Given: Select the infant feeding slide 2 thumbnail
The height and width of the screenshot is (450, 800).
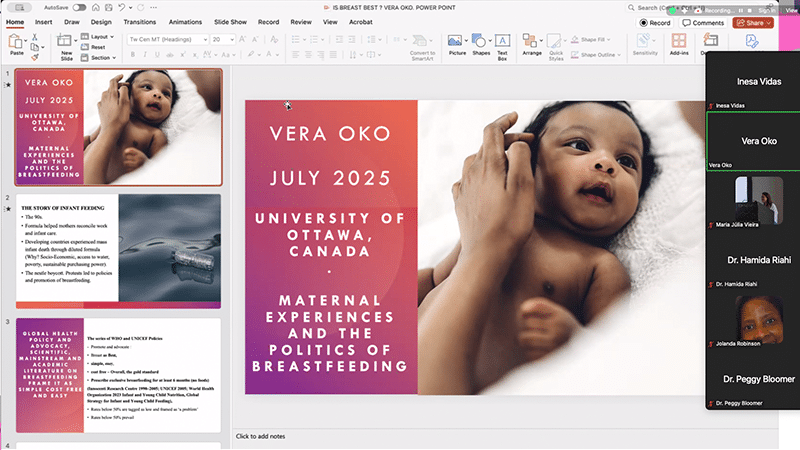Looking at the screenshot, I should tap(120, 249).
